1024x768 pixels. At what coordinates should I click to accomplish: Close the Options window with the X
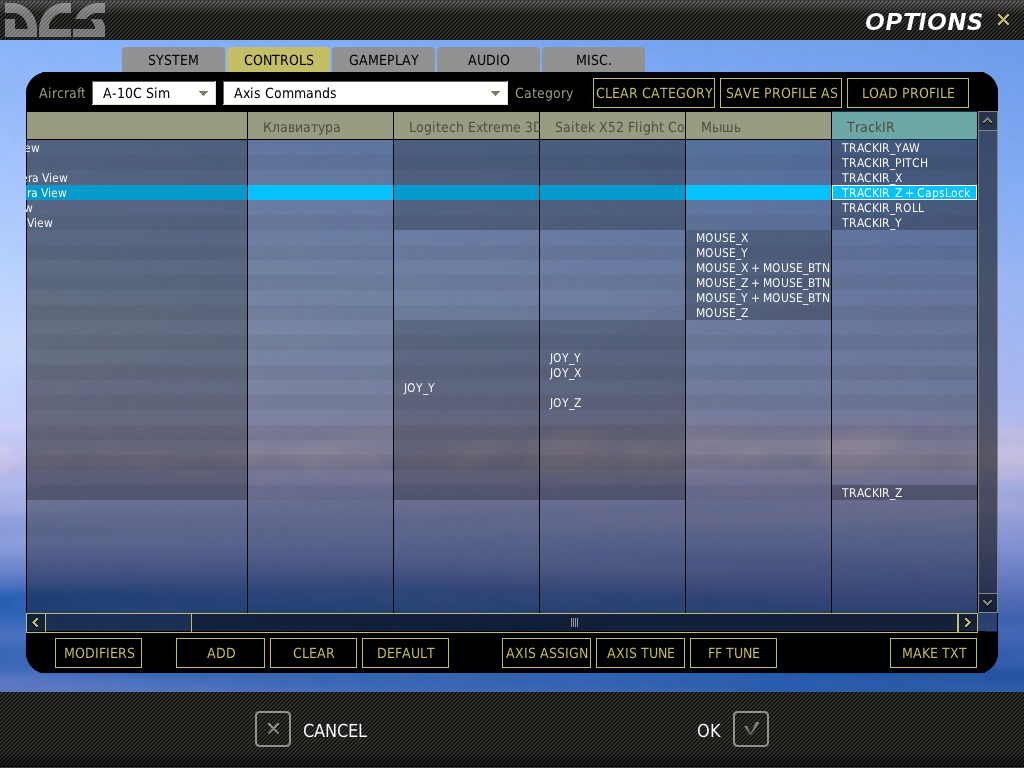1003,20
